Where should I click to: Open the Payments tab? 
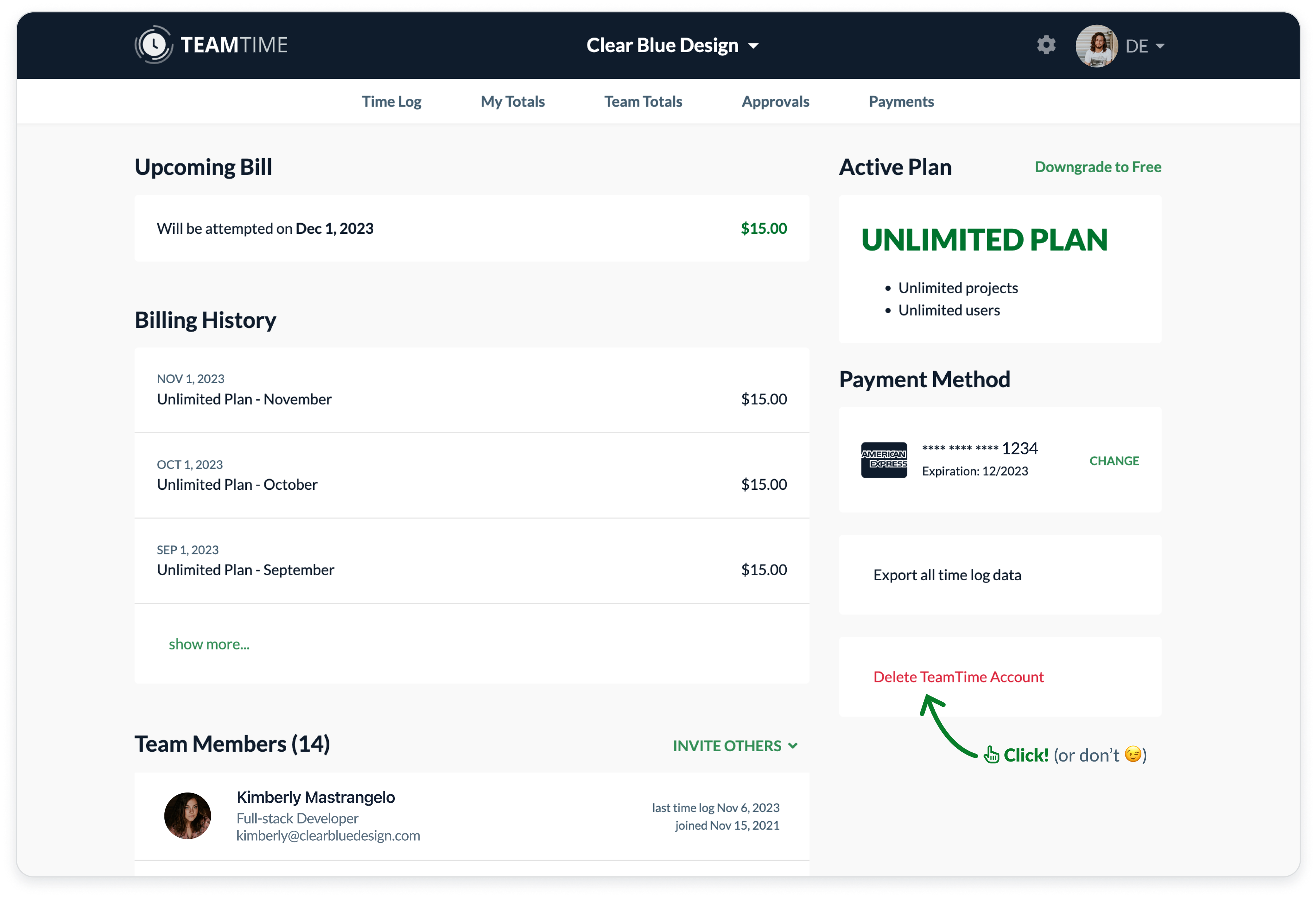[902, 101]
